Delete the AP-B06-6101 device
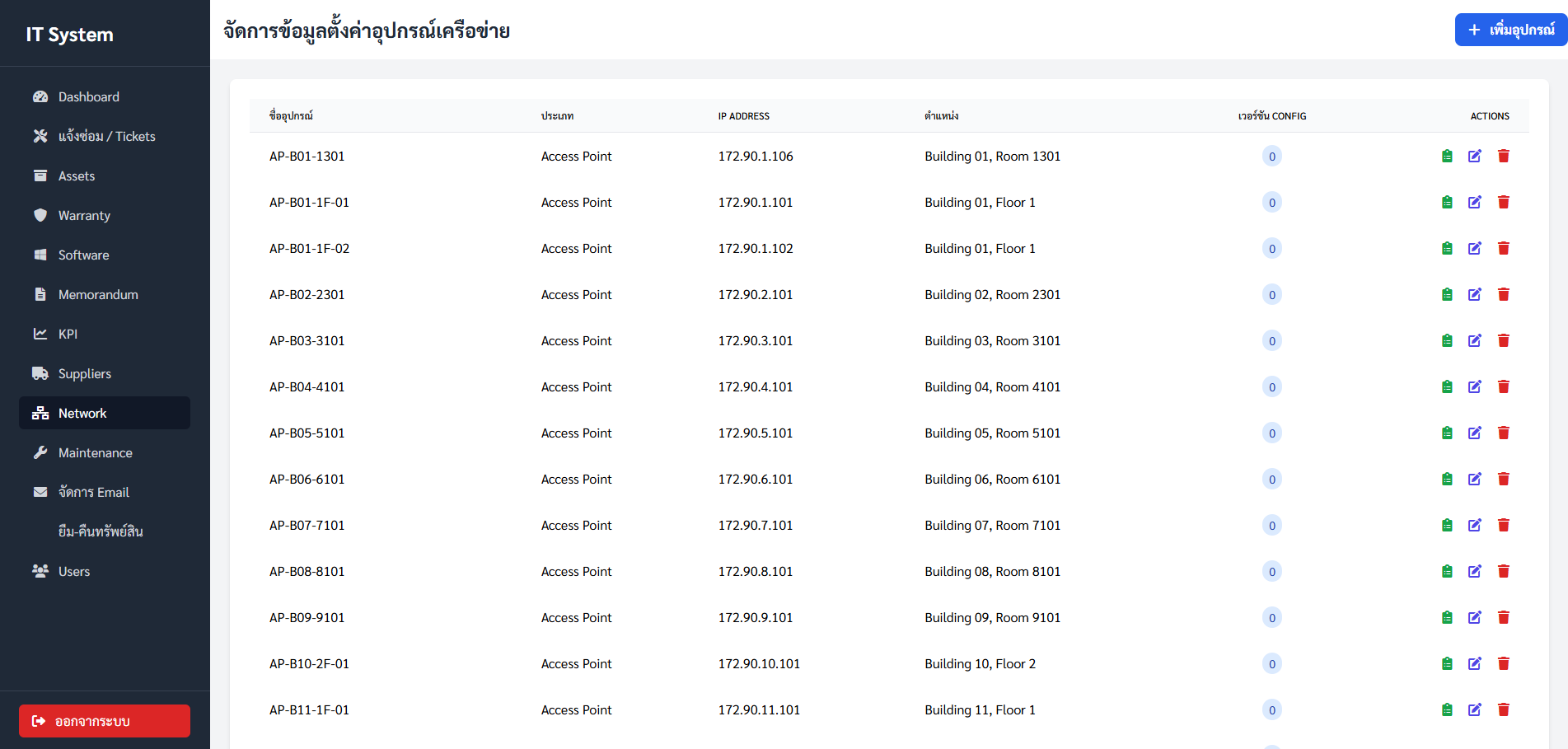Screen dimensions: 1568x749 click(x=1504, y=479)
